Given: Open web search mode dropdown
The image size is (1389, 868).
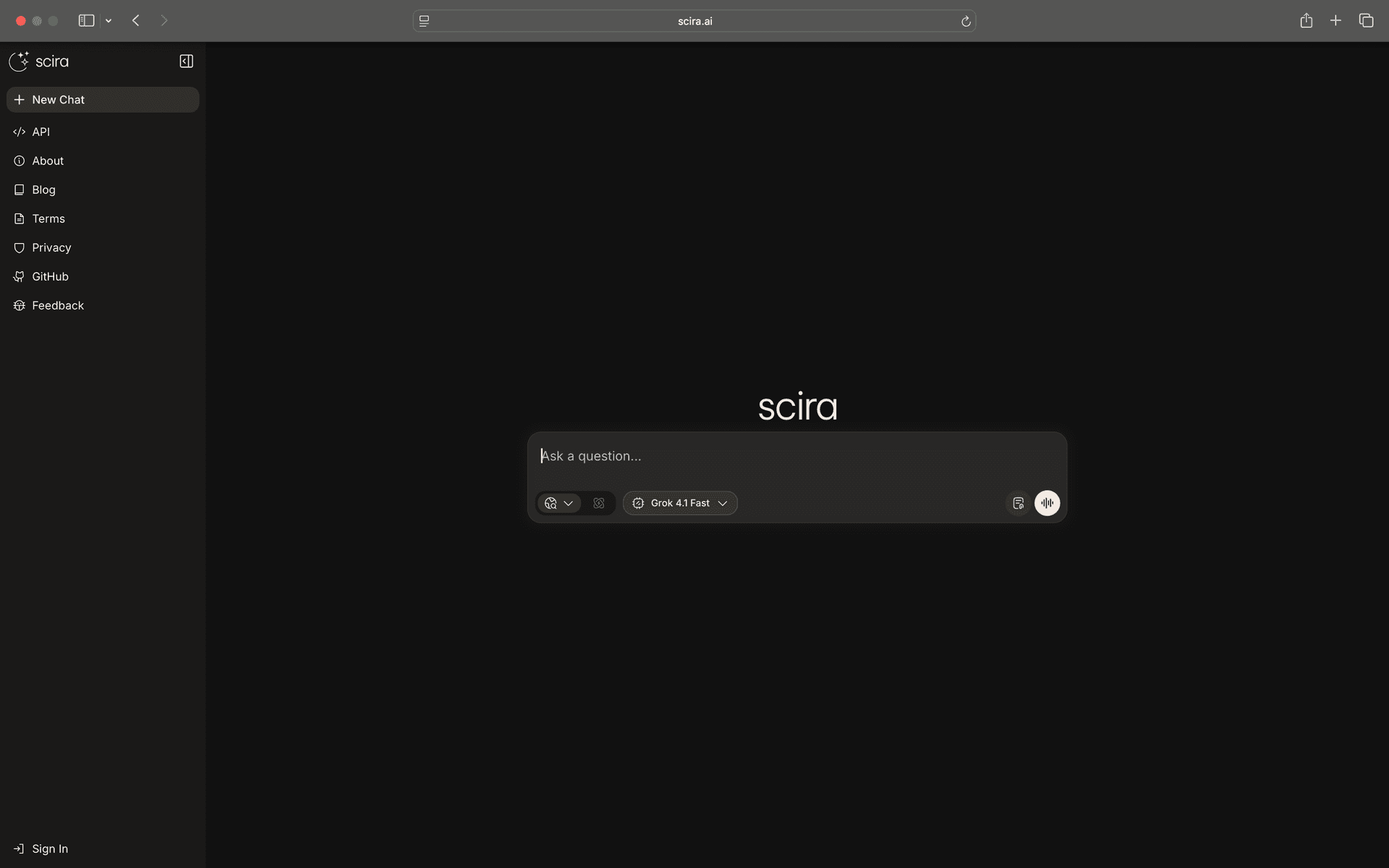Looking at the screenshot, I should [x=558, y=503].
